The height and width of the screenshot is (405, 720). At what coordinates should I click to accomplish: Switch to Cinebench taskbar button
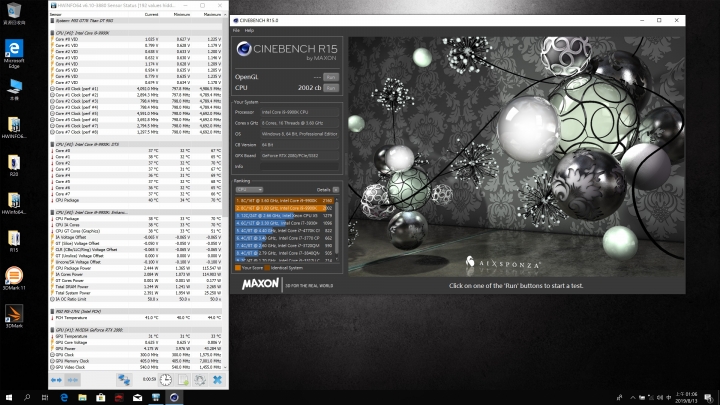coord(174,398)
